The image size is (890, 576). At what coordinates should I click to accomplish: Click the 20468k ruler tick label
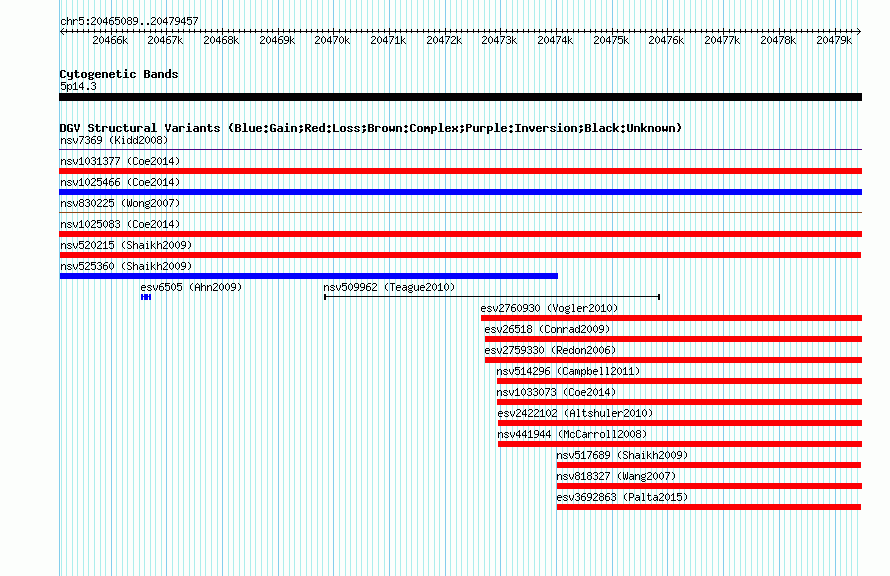tap(221, 40)
